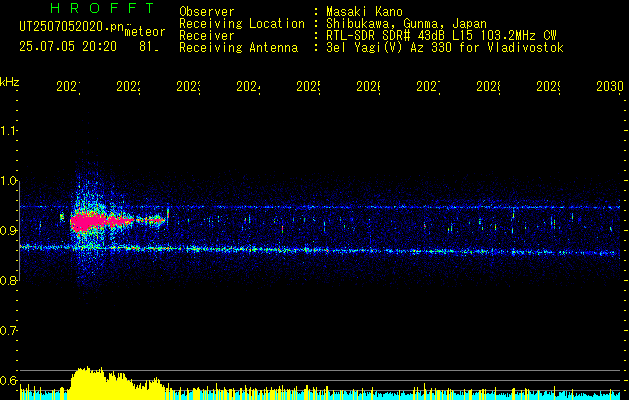Image resolution: width=629 pixels, height=400 pixels.
Task: Click the green HROFFT title text
Action: tap(103, 8)
